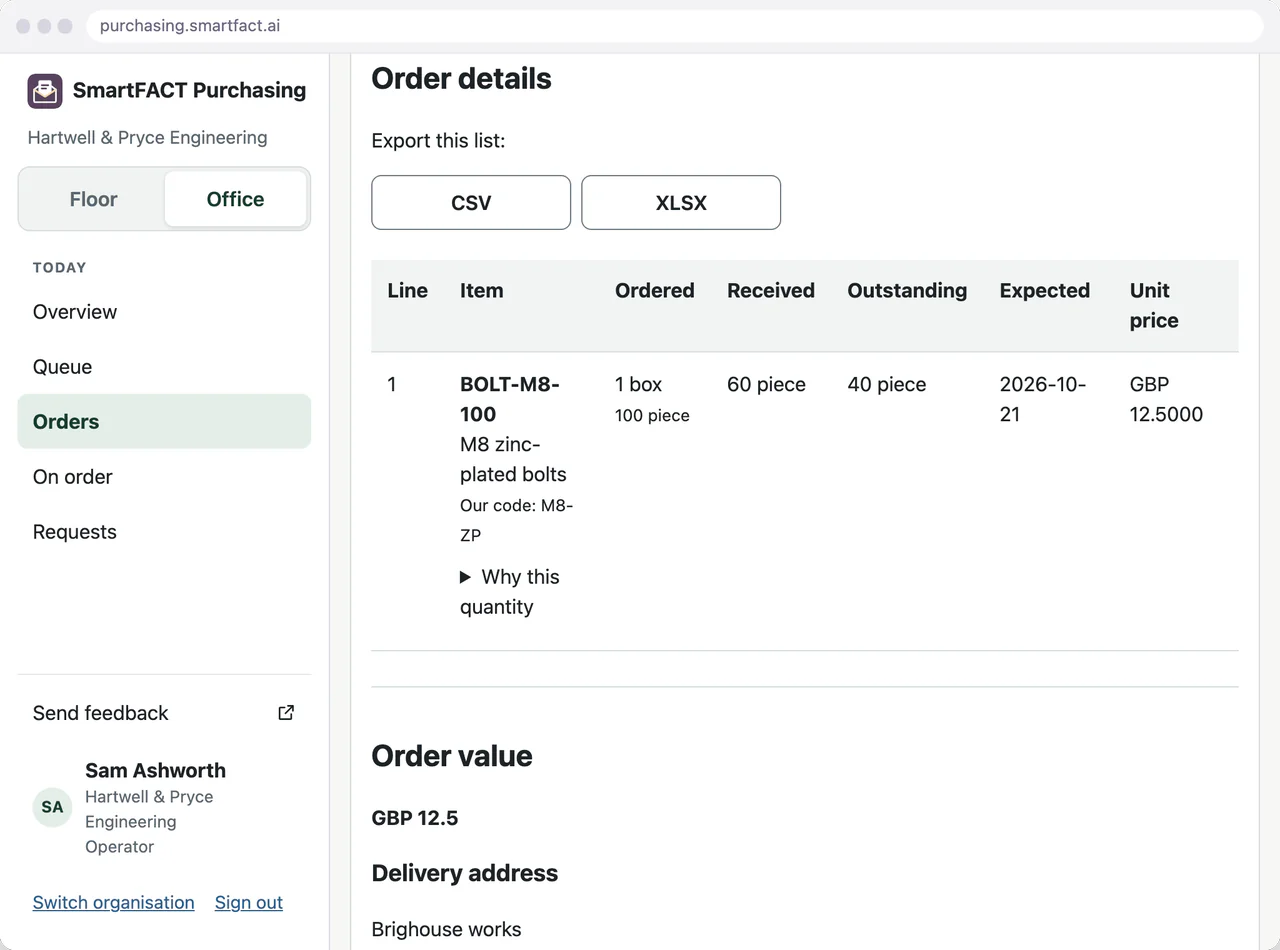This screenshot has height=950, width=1280.
Task: Click the Expected column header
Action: tap(1045, 291)
